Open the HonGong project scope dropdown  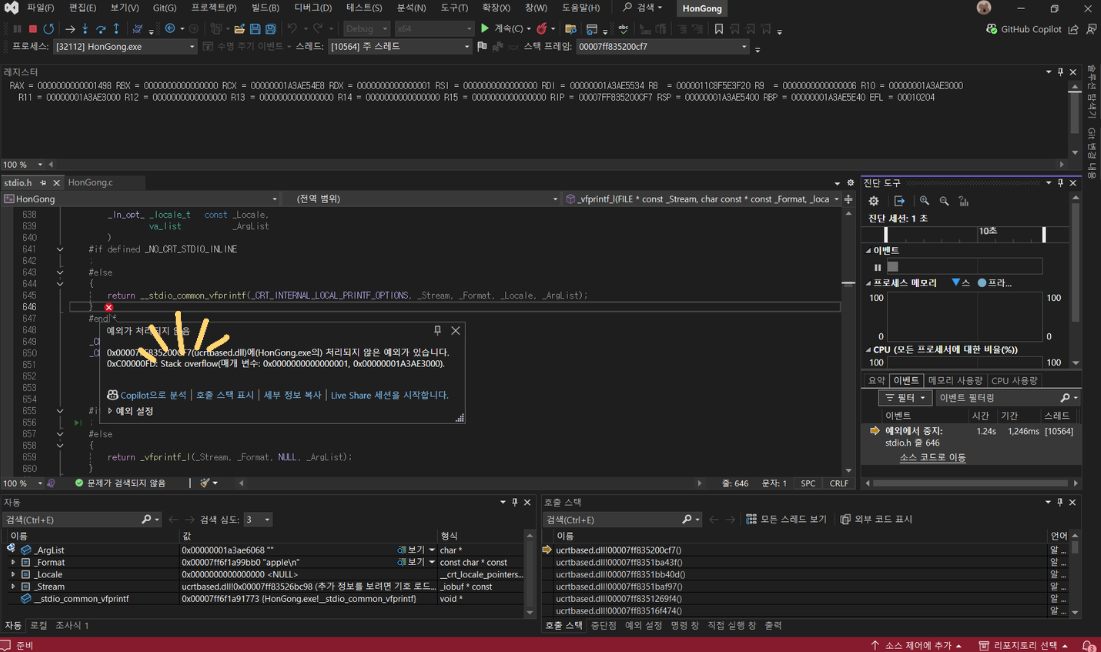140,199
